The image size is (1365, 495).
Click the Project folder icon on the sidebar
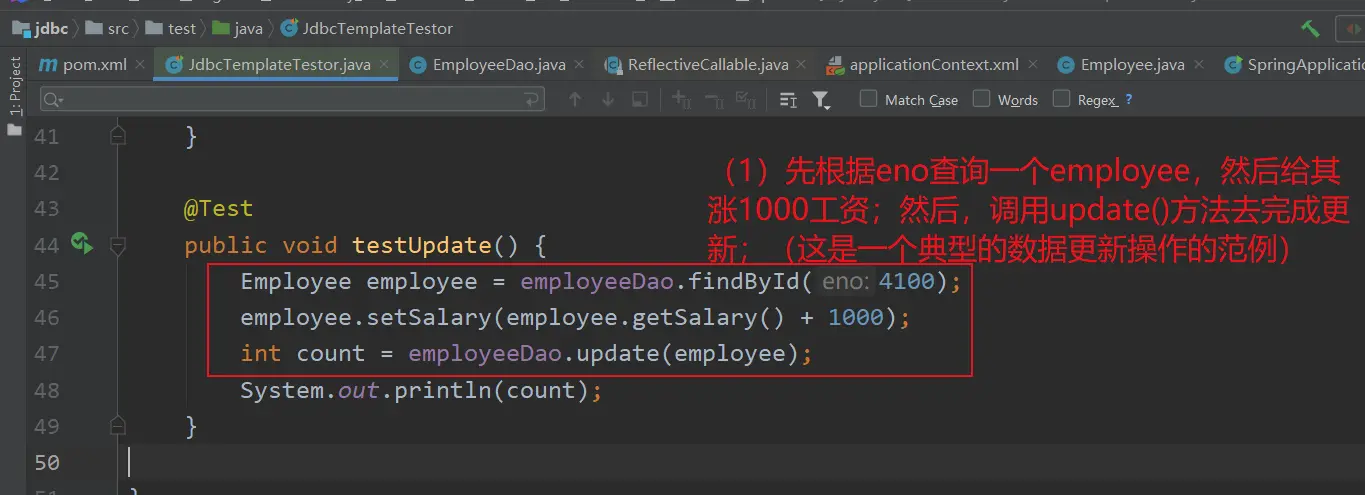14,130
